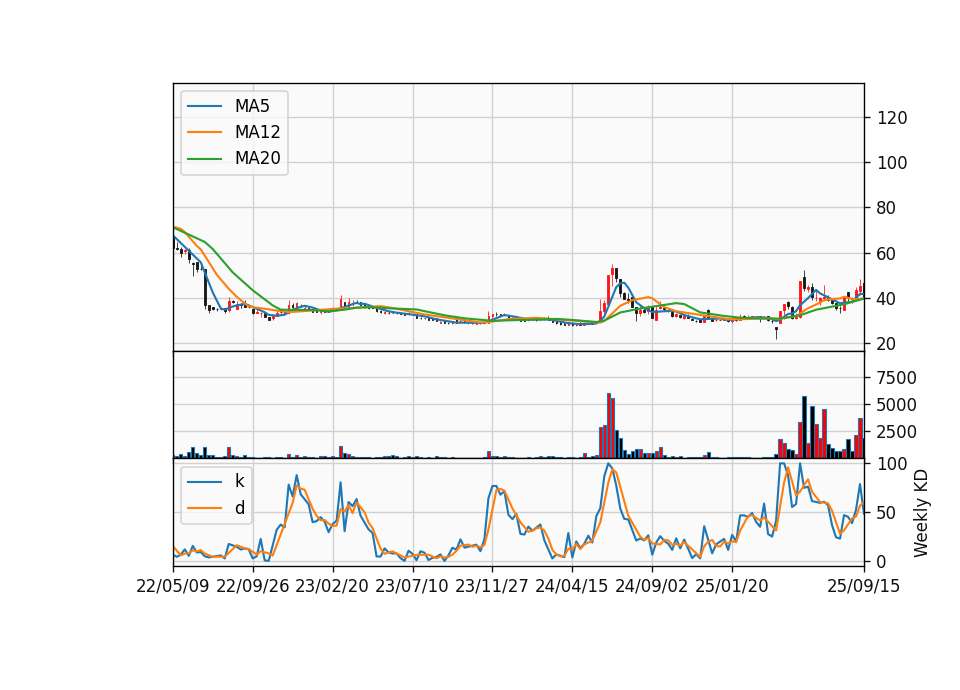
Task: Click the 25/09/15 date tick label
Action: [x=864, y=586]
